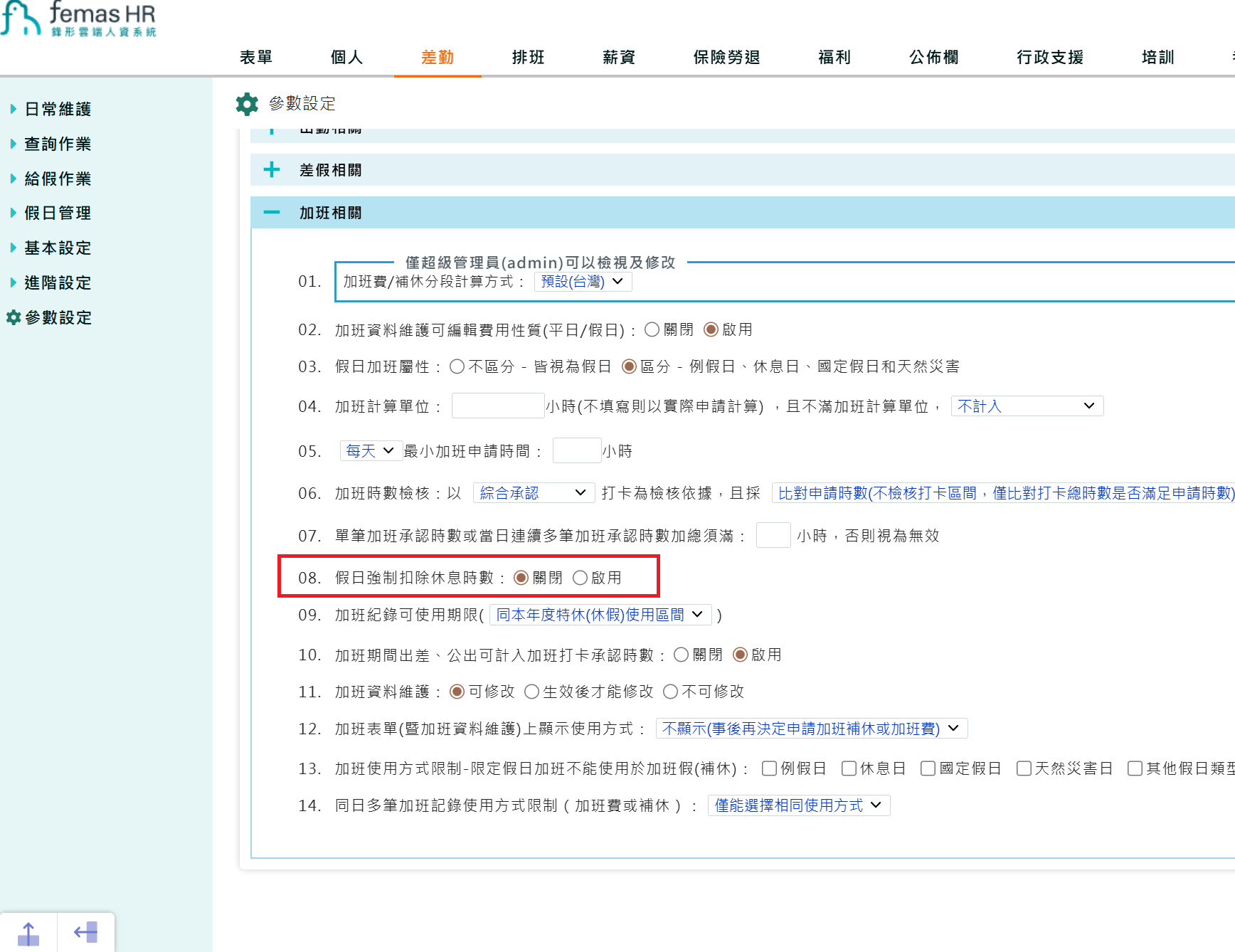1235x952 pixels.
Task: Click the Femas HR logo
Action: tap(78, 18)
